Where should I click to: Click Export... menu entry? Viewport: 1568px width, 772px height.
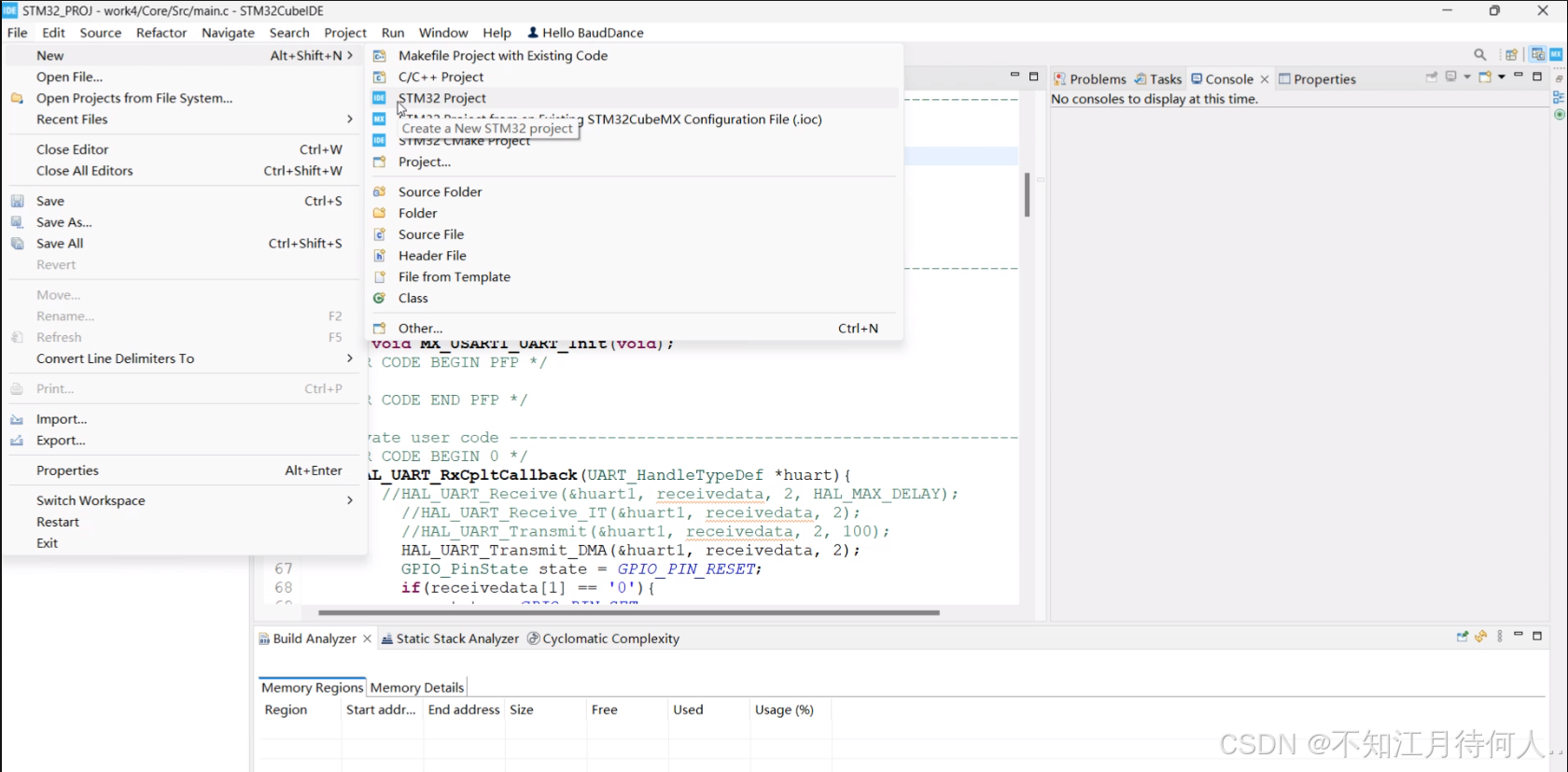[x=182, y=441]
